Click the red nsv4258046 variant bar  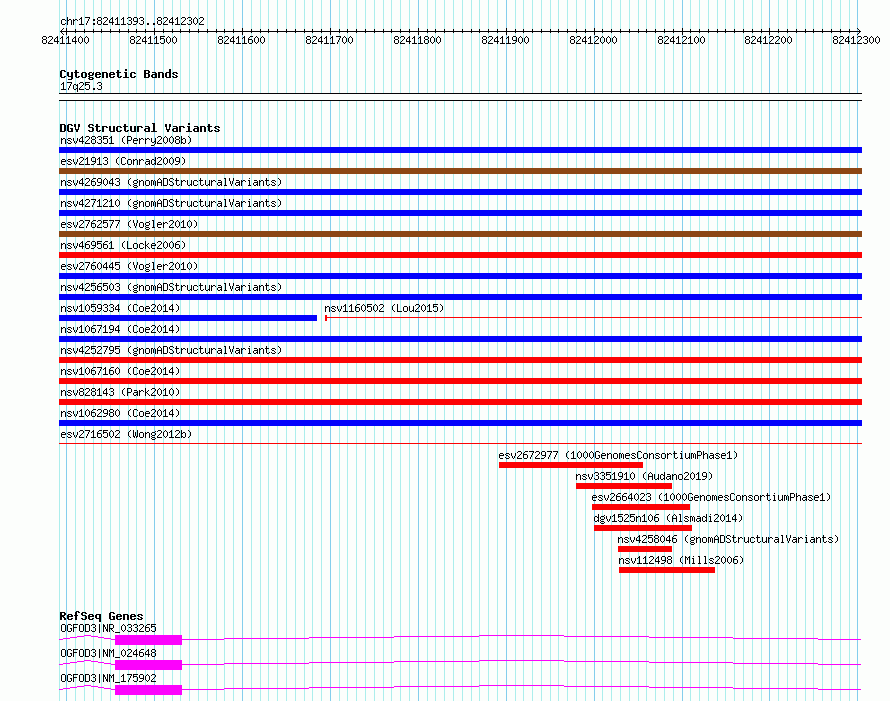[645, 549]
